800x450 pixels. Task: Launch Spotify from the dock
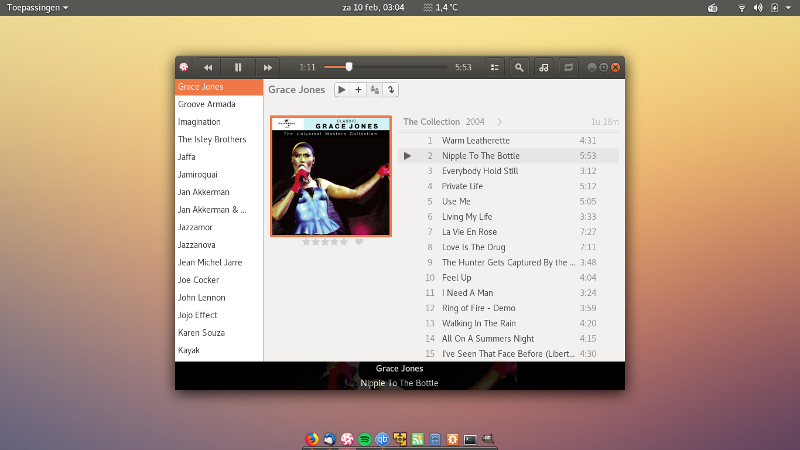point(365,439)
